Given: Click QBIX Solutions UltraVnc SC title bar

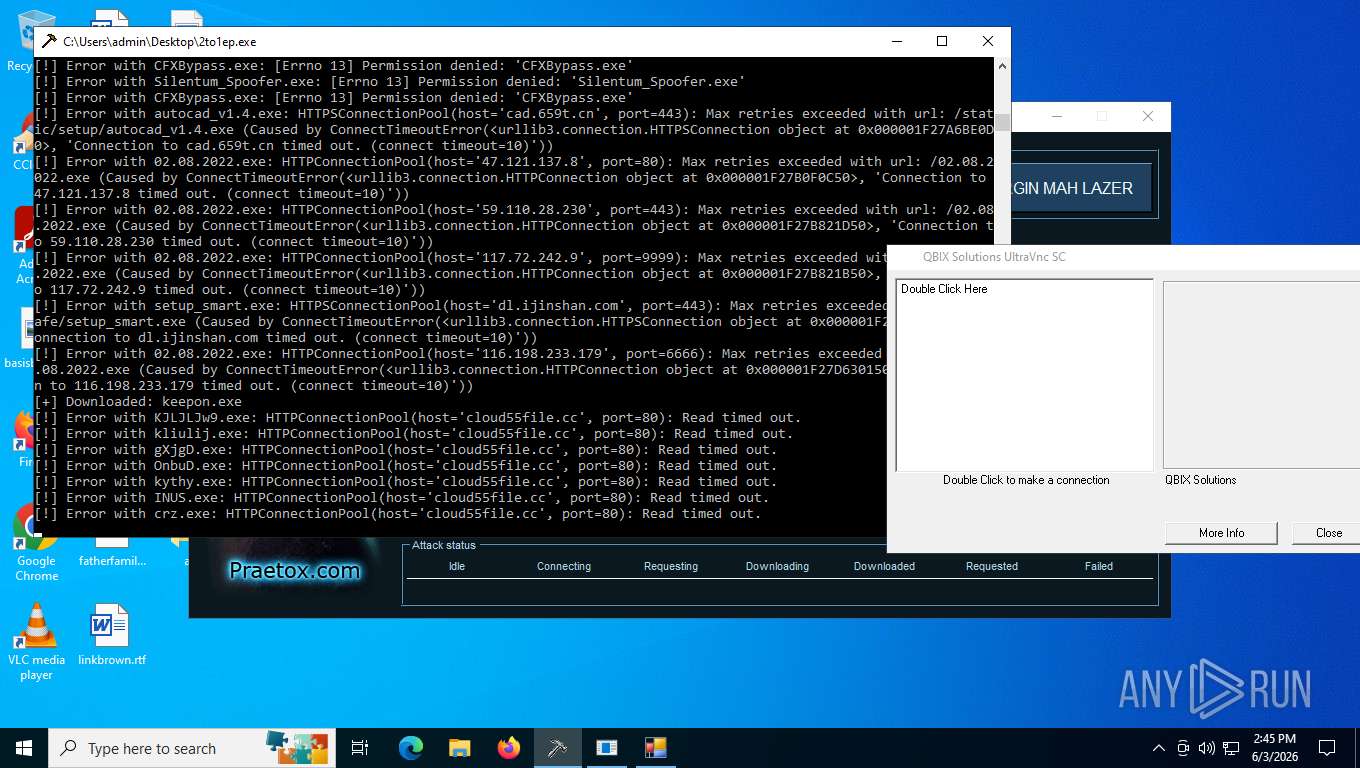Looking at the screenshot, I should pyautogui.click(x=1123, y=257).
